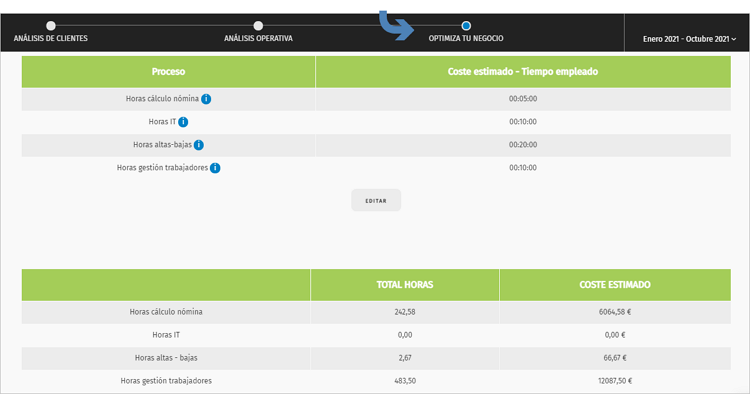The width and height of the screenshot is (750, 394).
Task: Select total hours value 0,00
Action: pyautogui.click(x=405, y=335)
